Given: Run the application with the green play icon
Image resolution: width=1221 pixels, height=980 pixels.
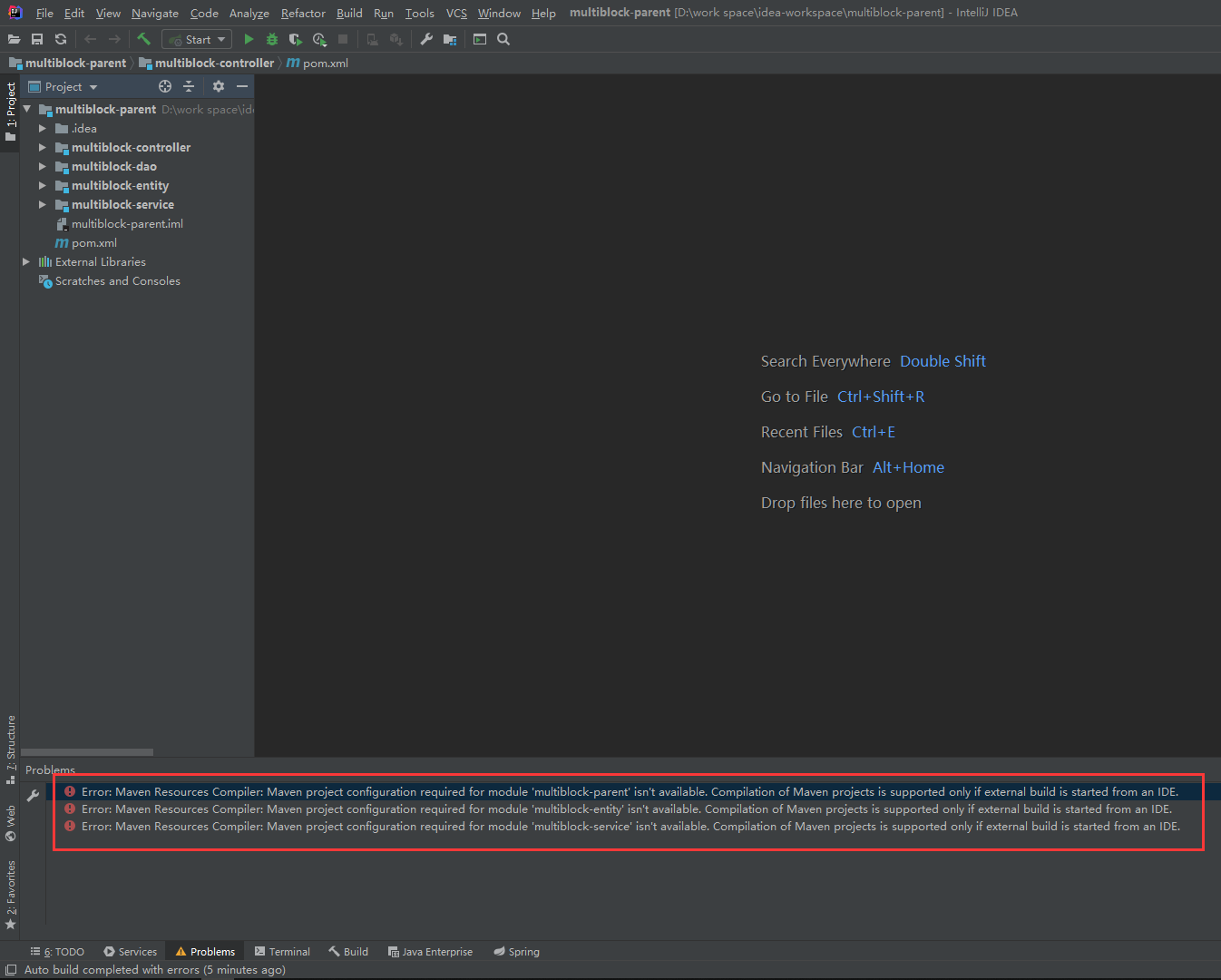Looking at the screenshot, I should pyautogui.click(x=249, y=39).
